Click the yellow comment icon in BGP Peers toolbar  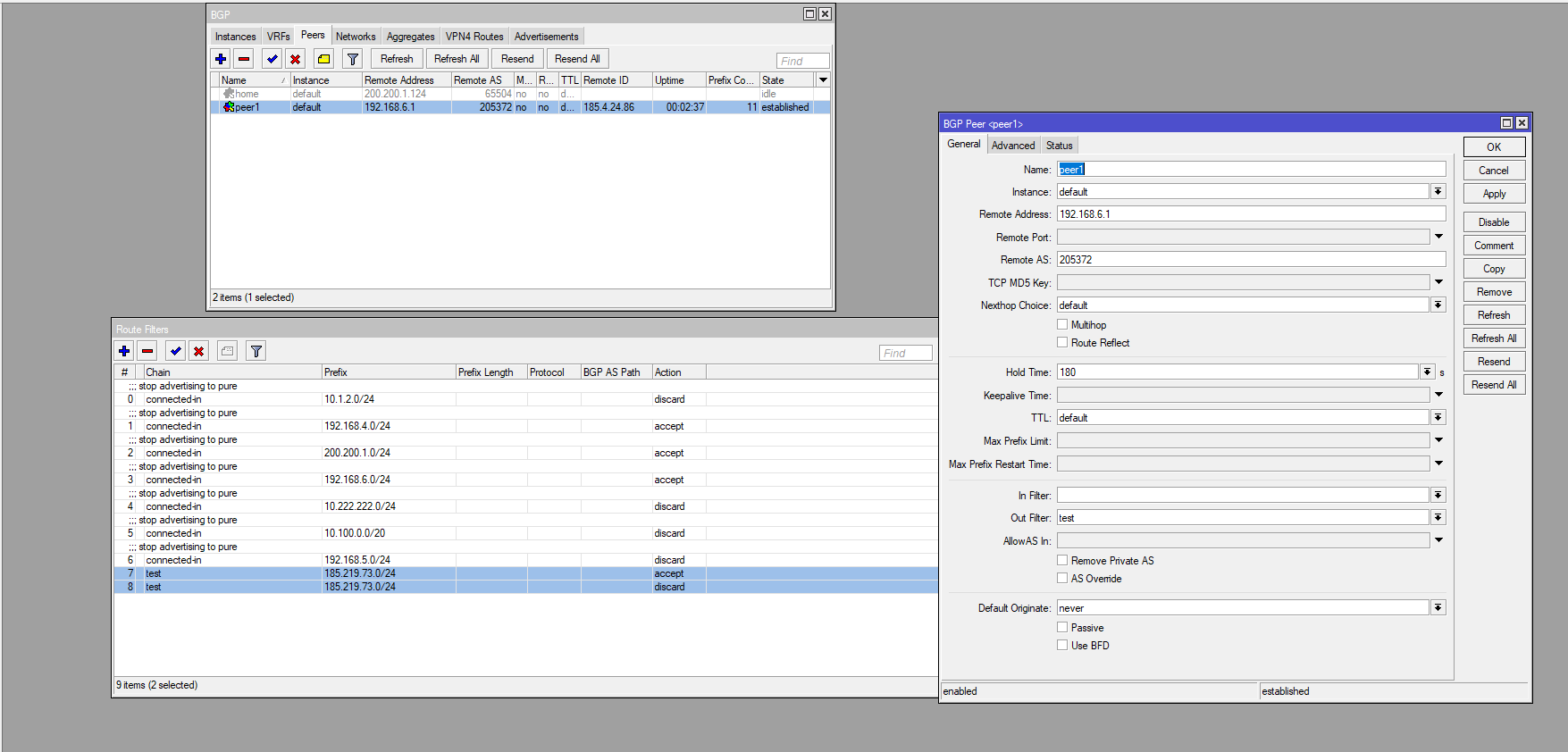tap(324, 59)
